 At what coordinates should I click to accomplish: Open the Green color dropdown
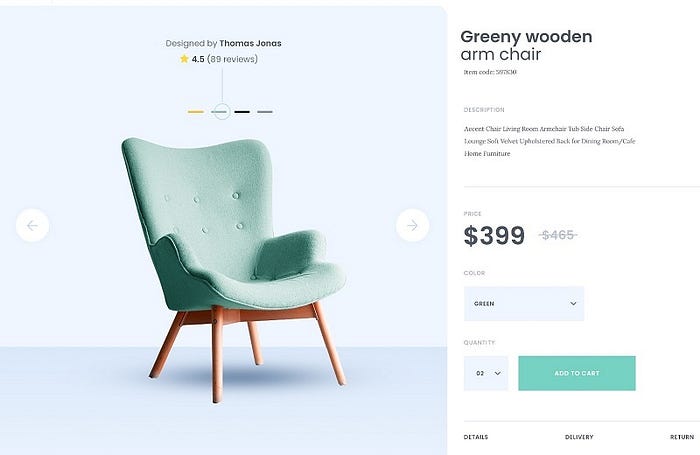[524, 304]
